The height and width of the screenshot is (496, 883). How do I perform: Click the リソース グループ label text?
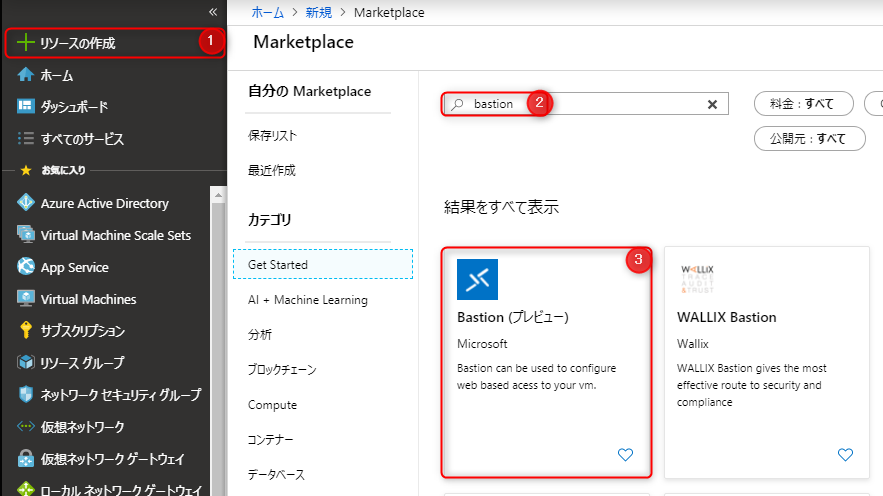click(82, 363)
